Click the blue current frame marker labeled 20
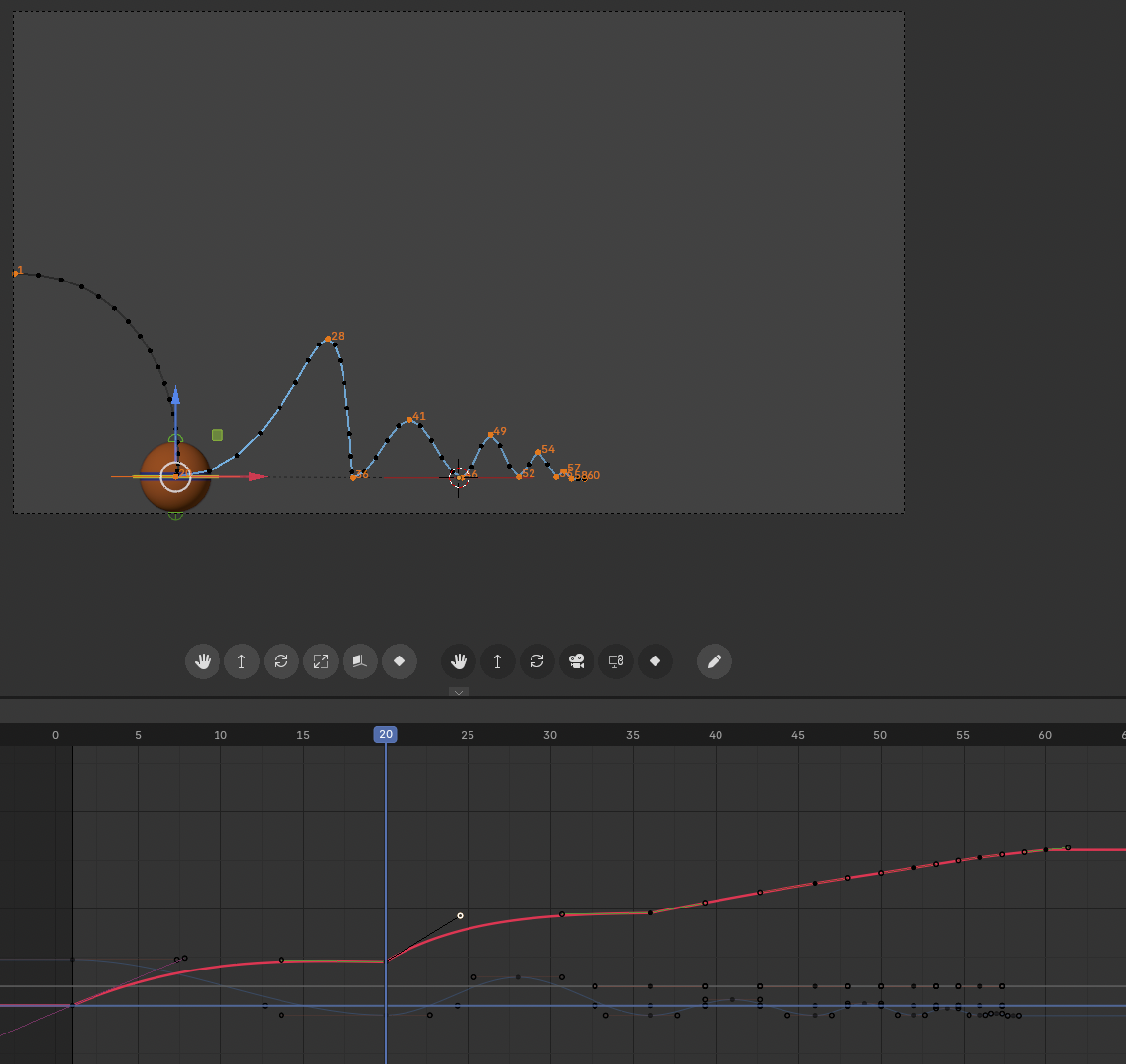 [x=386, y=734]
